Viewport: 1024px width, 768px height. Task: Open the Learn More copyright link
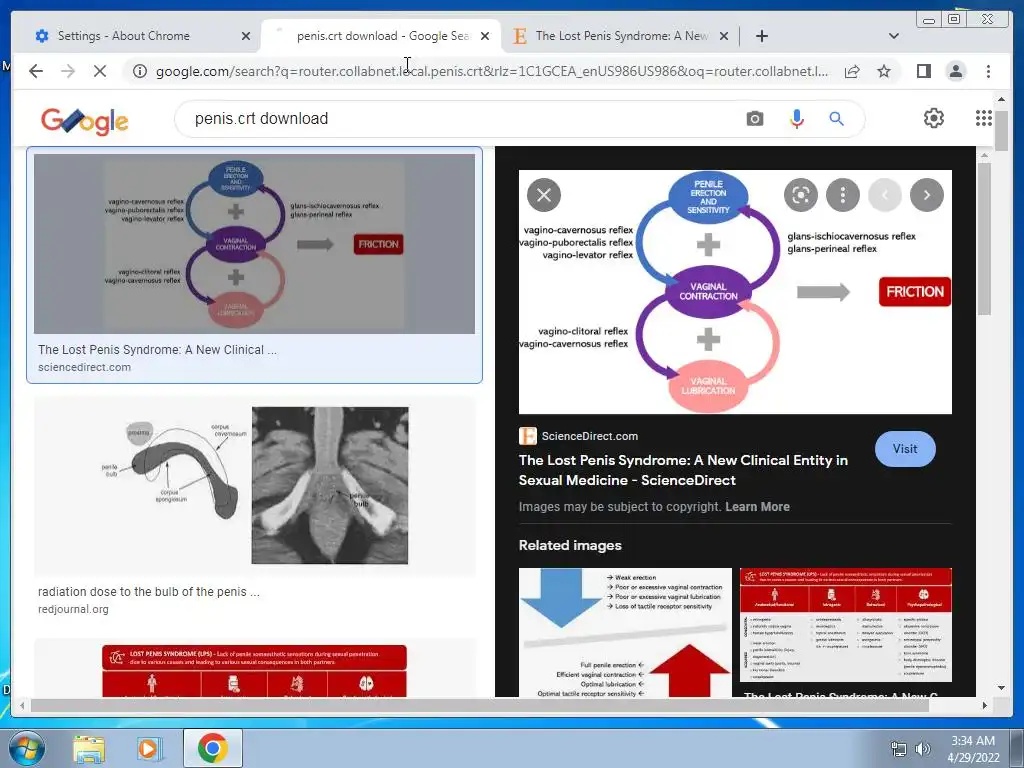coord(757,507)
